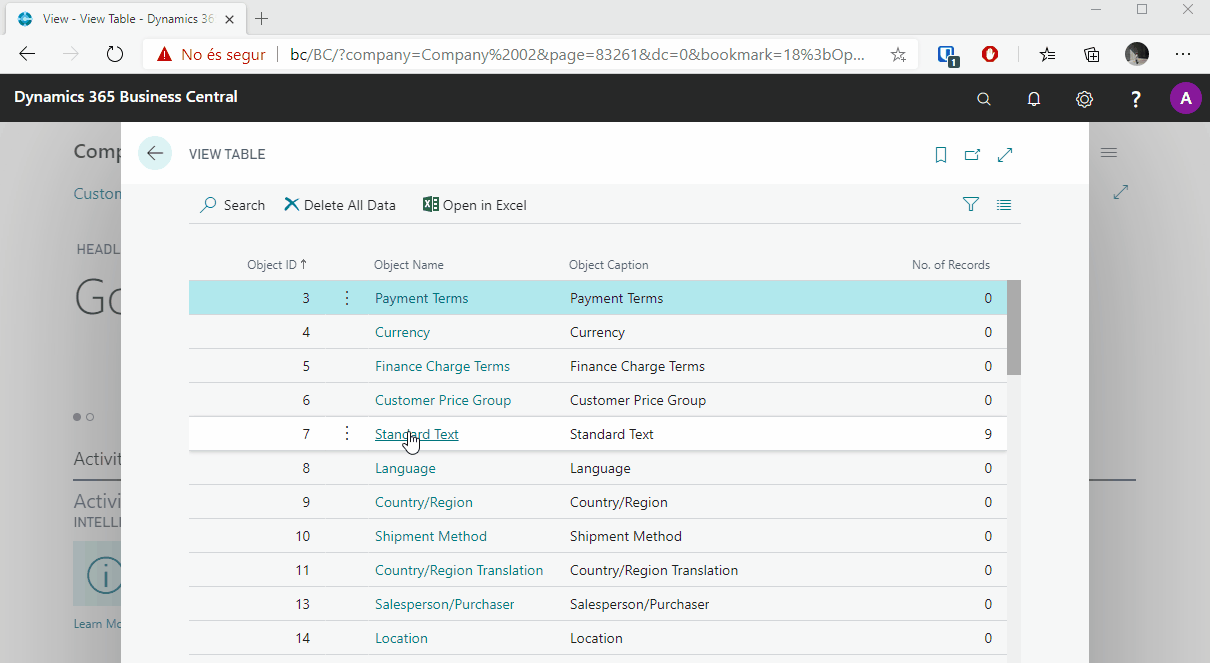This screenshot has width=1210, height=663.
Task: Open settings gear in Business Central header
Action: (1084, 99)
